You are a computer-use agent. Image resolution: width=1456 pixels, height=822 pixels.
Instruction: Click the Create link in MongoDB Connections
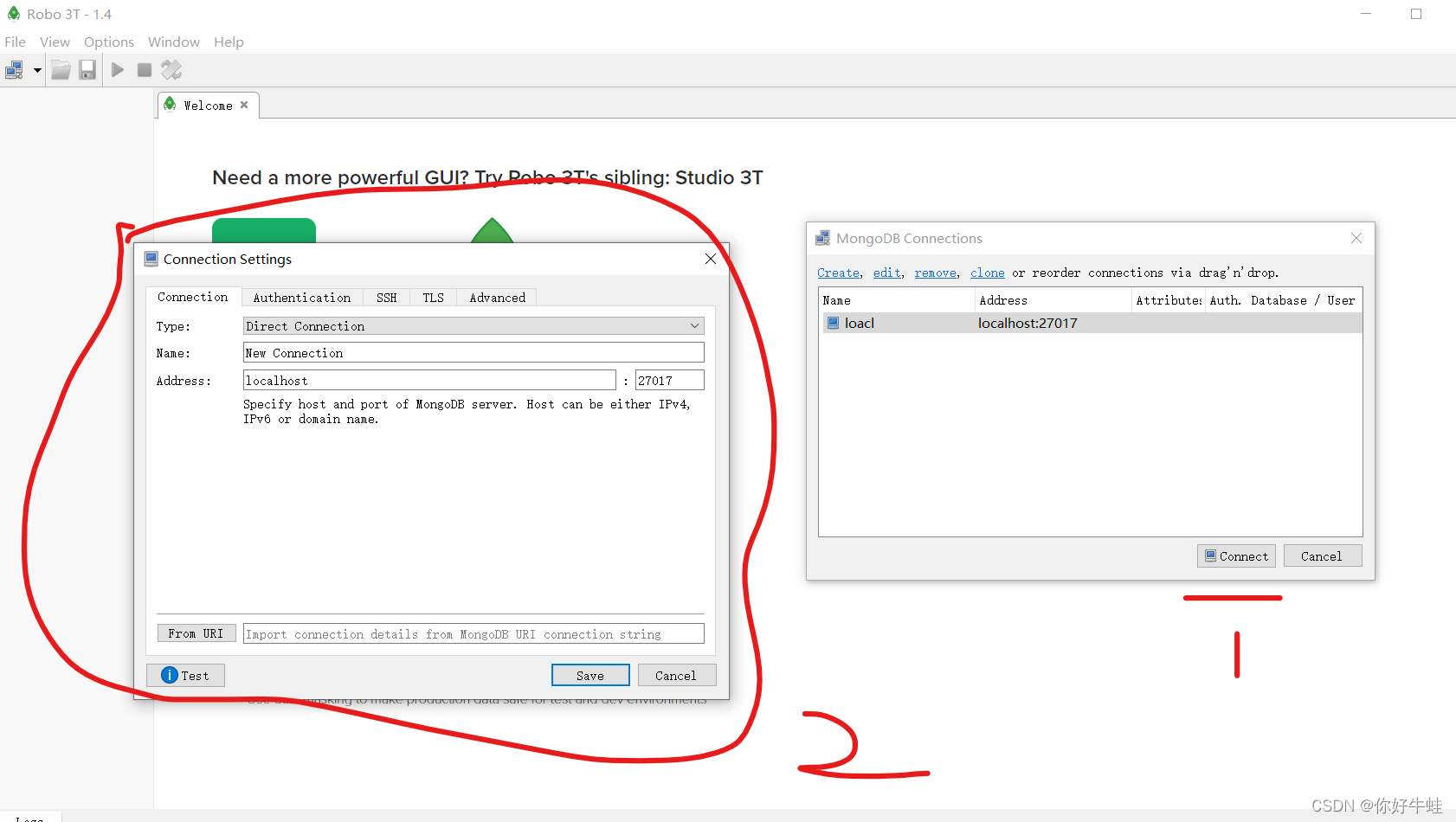838,273
